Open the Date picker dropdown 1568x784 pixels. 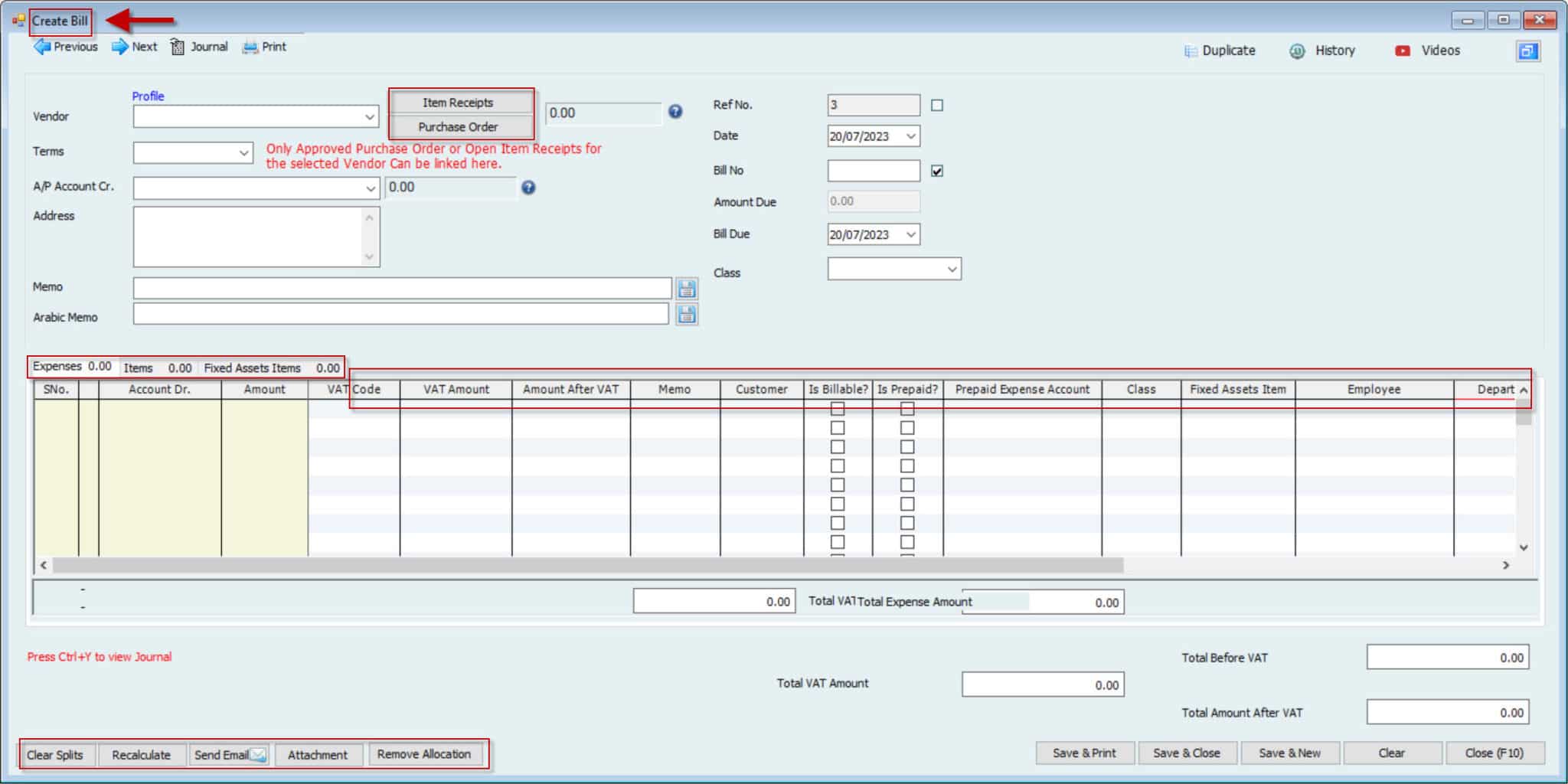910,136
